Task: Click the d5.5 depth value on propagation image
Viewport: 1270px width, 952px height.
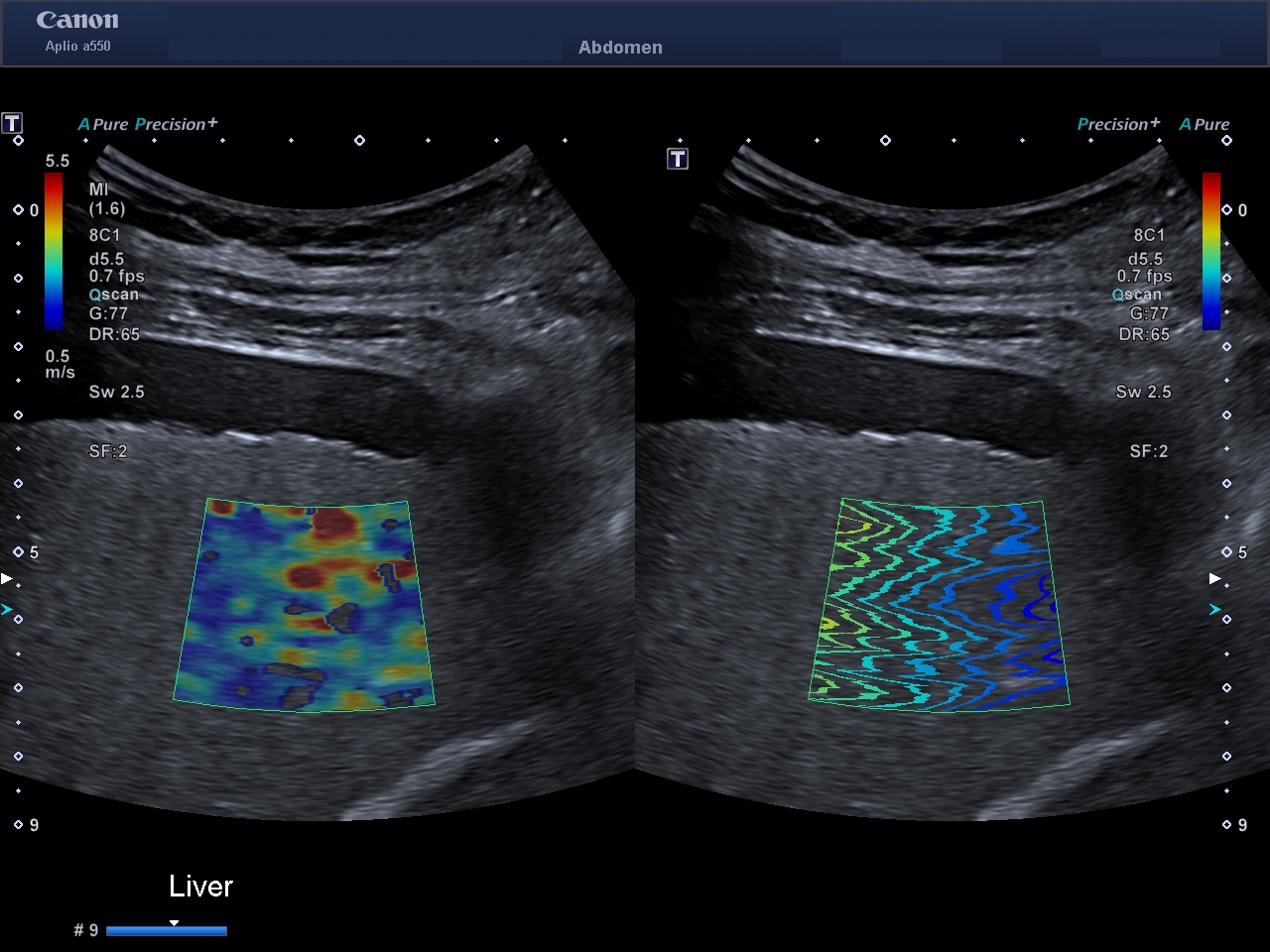Action: (1145, 259)
